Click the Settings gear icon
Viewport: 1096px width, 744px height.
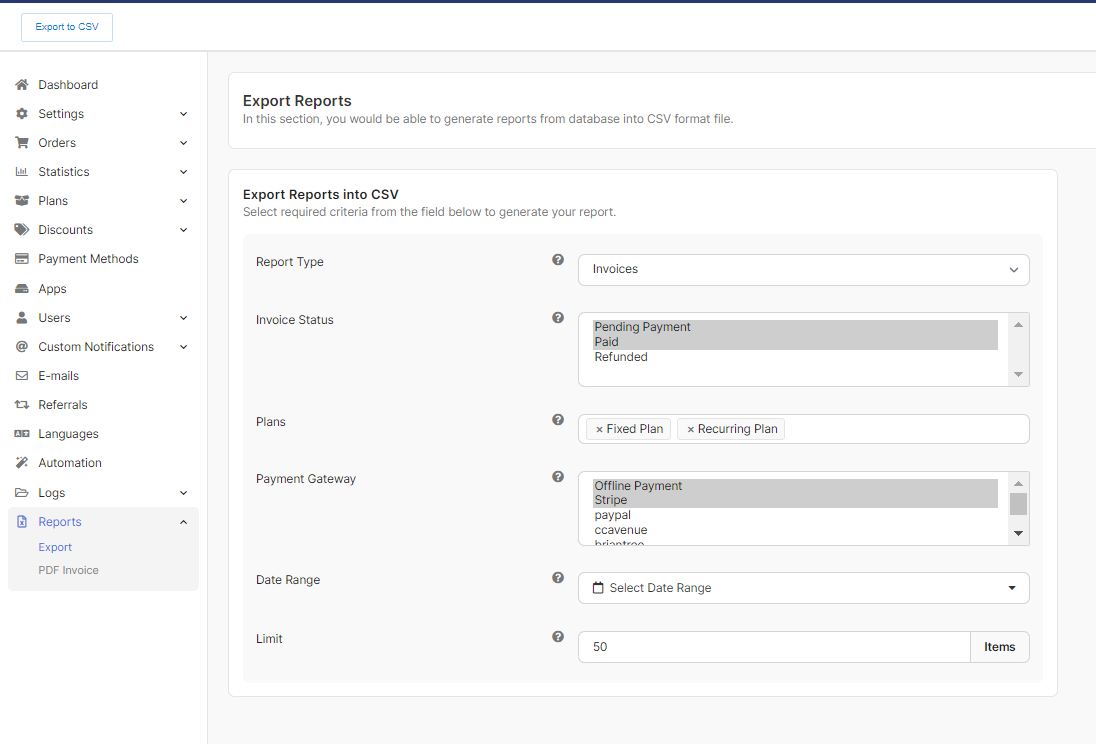tap(22, 113)
